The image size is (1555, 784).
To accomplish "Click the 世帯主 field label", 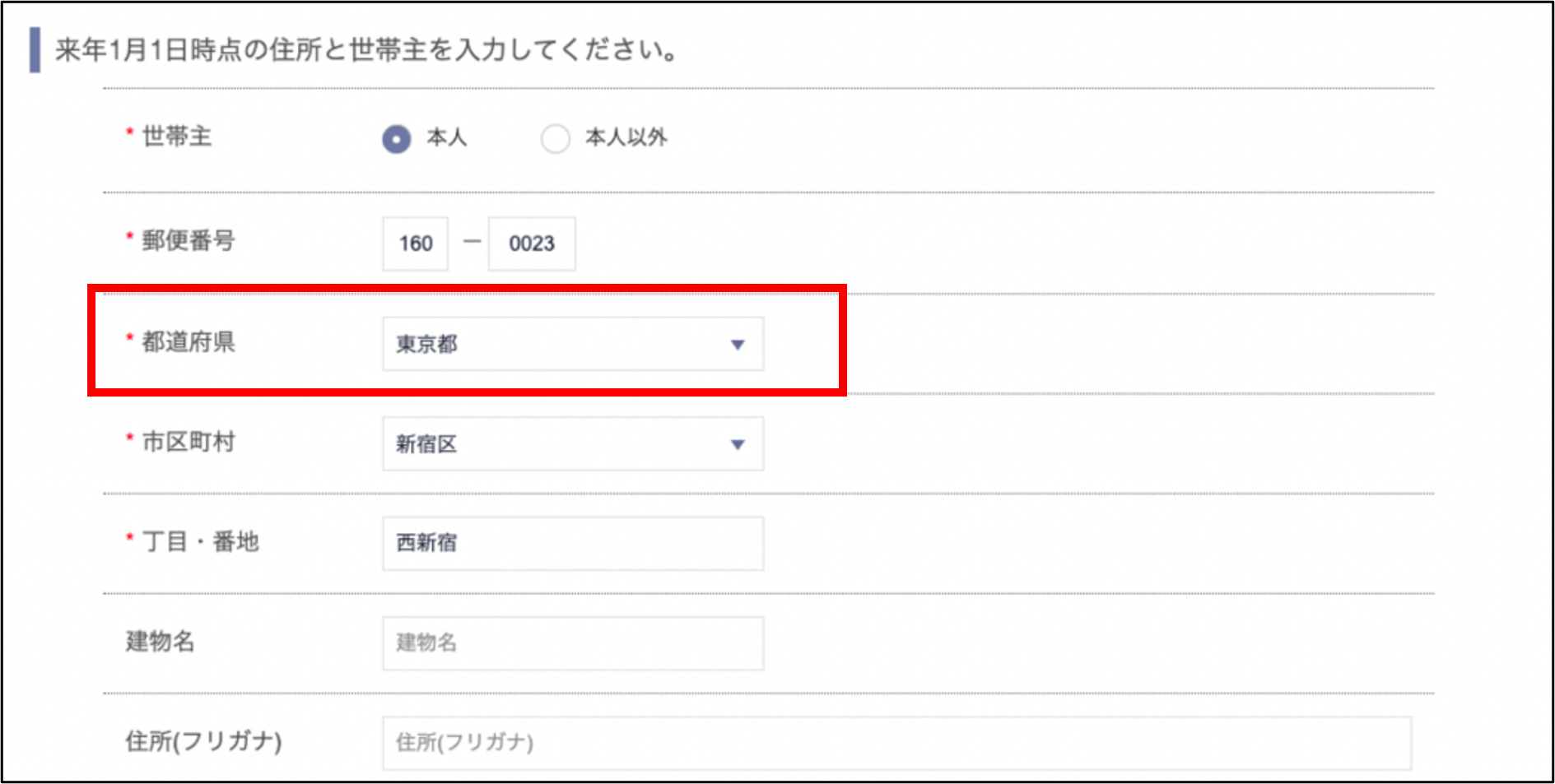I will pyautogui.click(x=176, y=137).
